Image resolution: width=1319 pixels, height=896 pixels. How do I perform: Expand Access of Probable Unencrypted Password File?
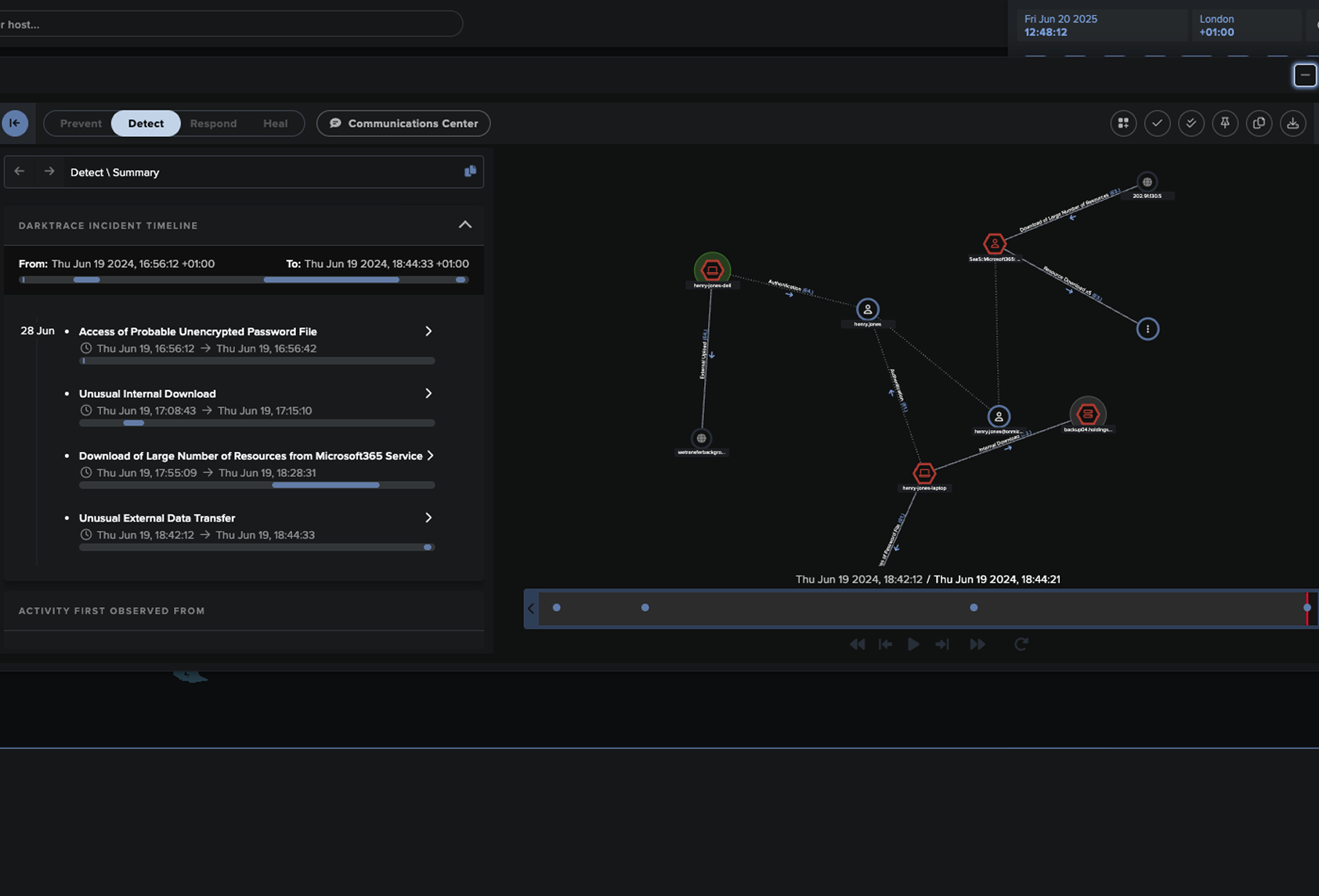(428, 331)
